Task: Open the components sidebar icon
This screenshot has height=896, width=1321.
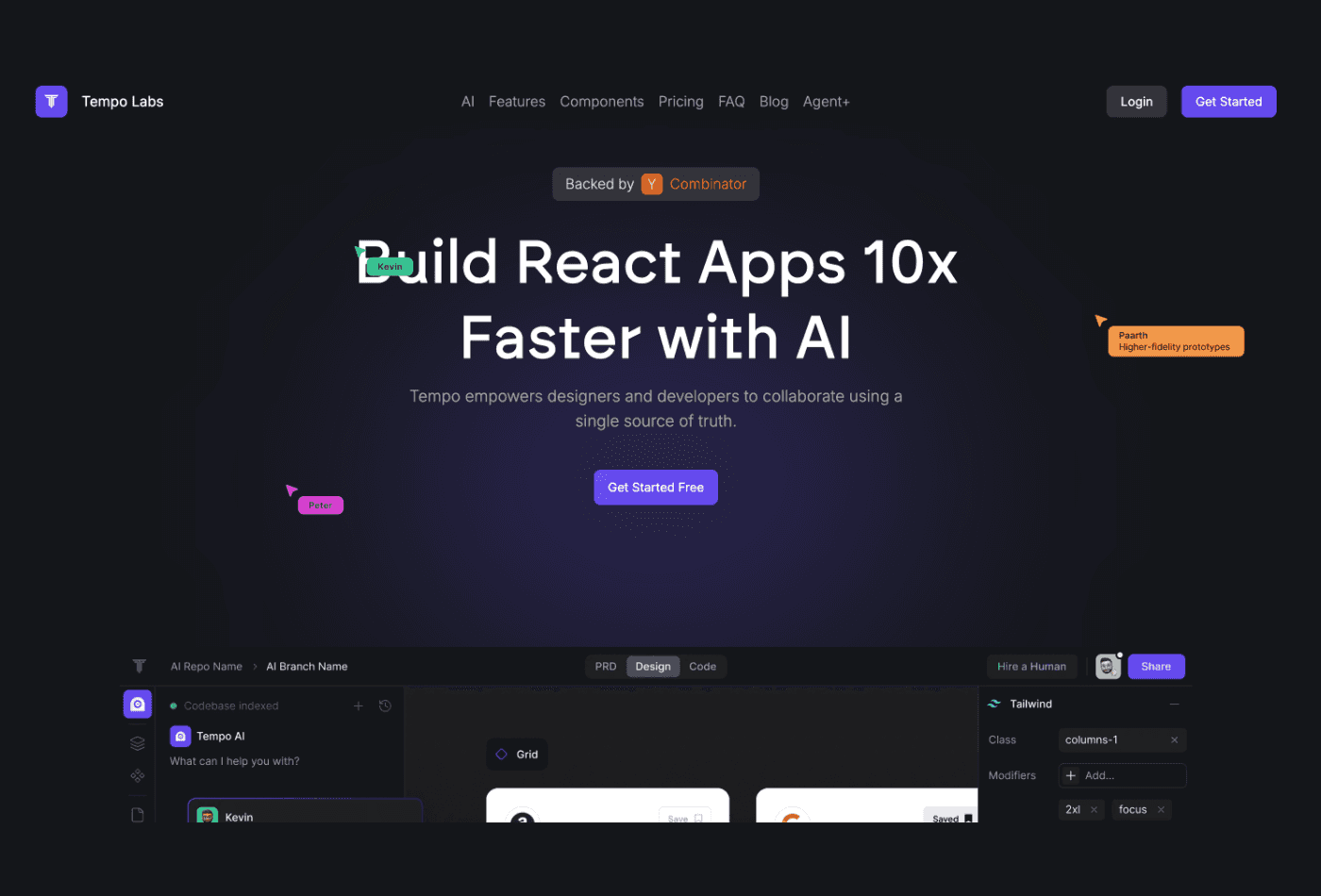Action: coord(138,775)
